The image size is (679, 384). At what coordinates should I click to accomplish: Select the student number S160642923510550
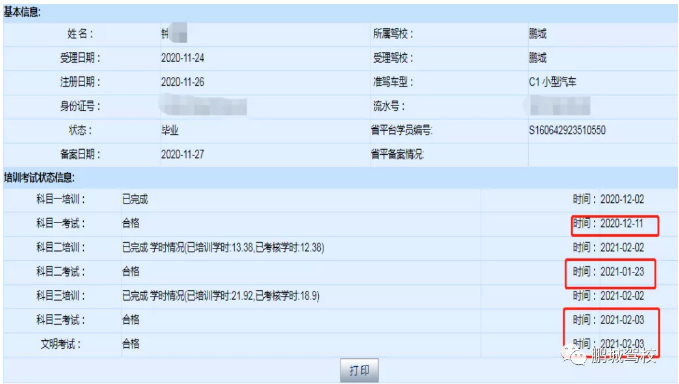567,130
